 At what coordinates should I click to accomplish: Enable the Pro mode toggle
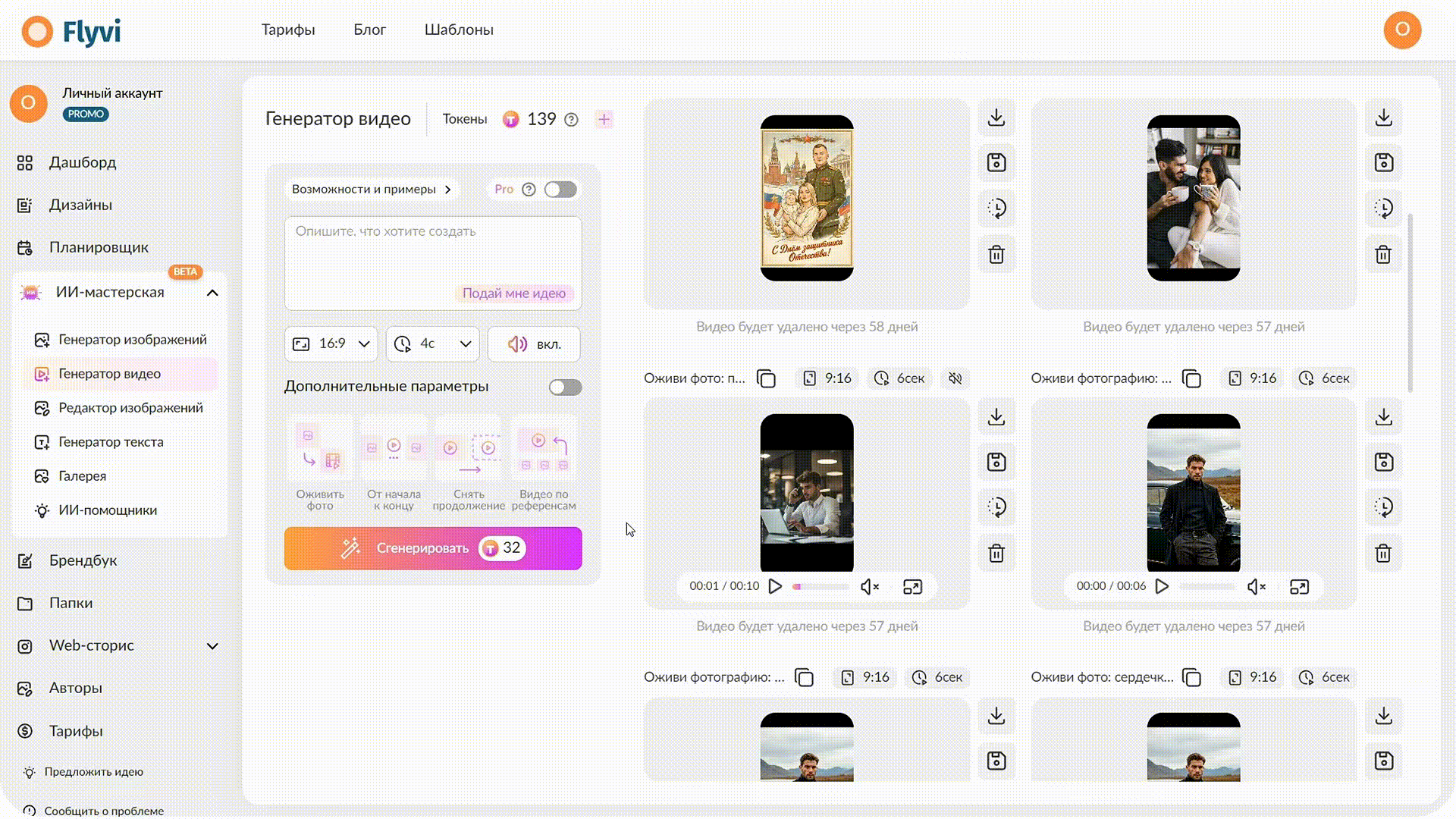561,190
